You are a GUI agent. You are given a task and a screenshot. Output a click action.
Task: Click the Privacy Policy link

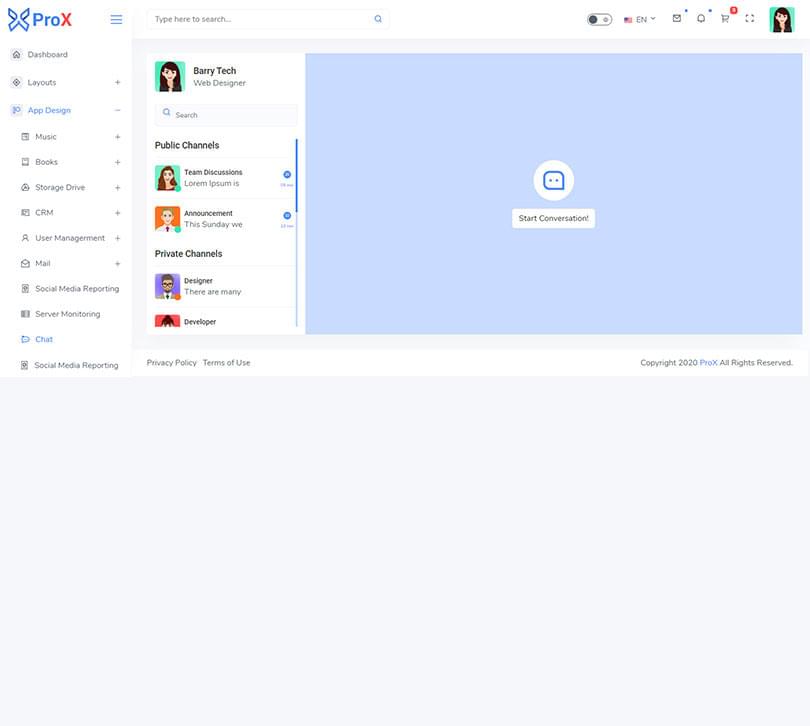172,363
